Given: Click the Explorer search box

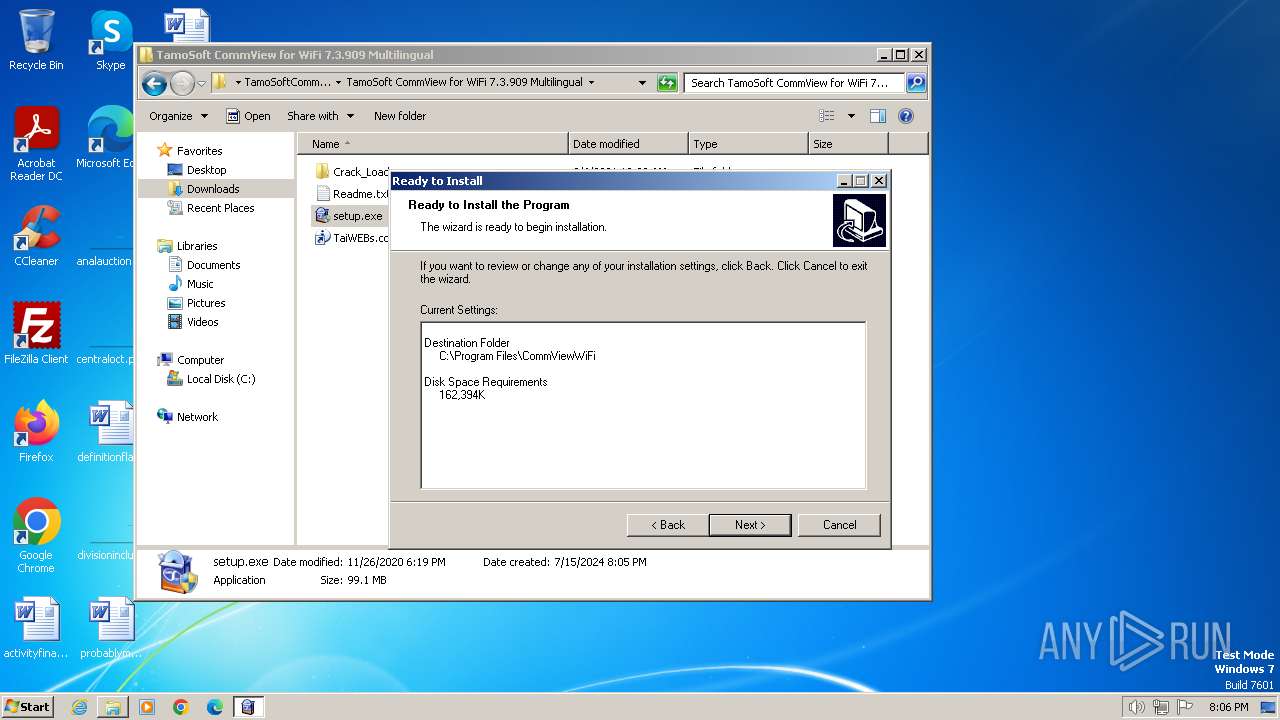Looking at the screenshot, I should pyautogui.click(x=795, y=83).
